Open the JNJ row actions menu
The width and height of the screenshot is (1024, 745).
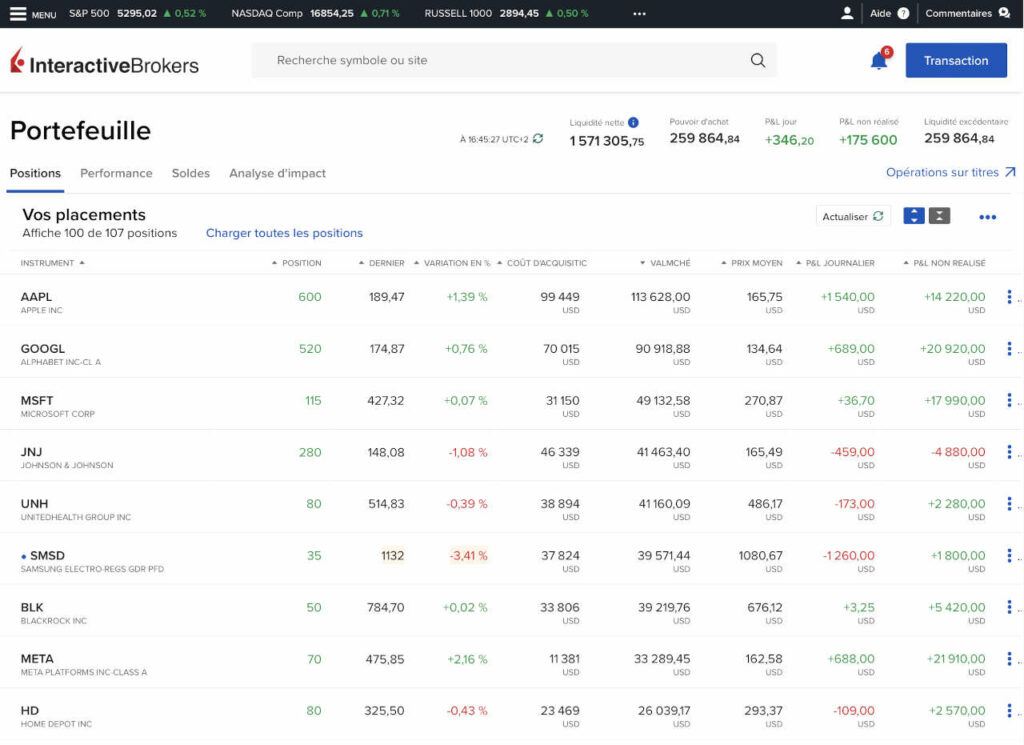[x=1009, y=452]
